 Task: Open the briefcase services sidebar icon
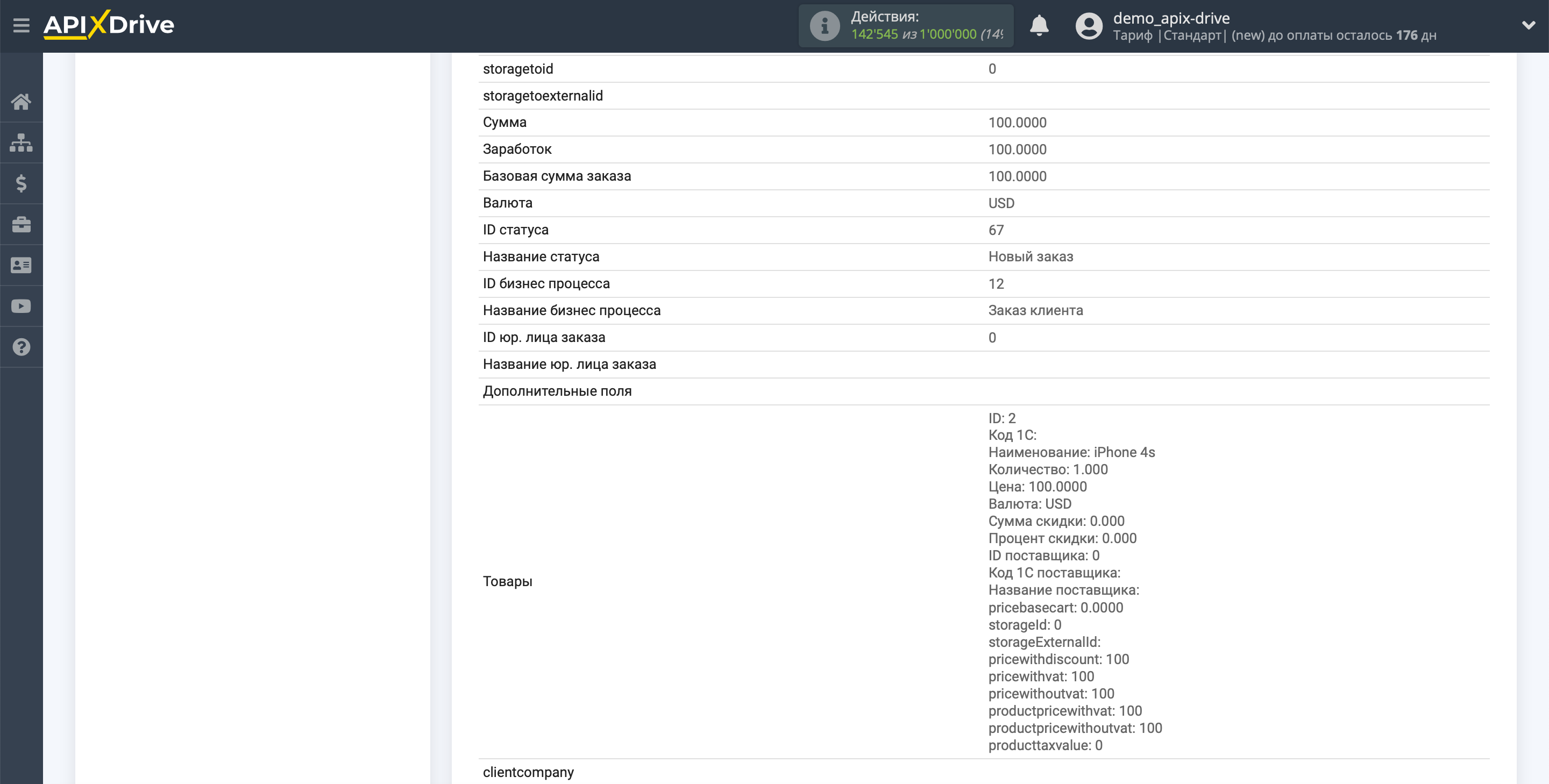click(21, 224)
